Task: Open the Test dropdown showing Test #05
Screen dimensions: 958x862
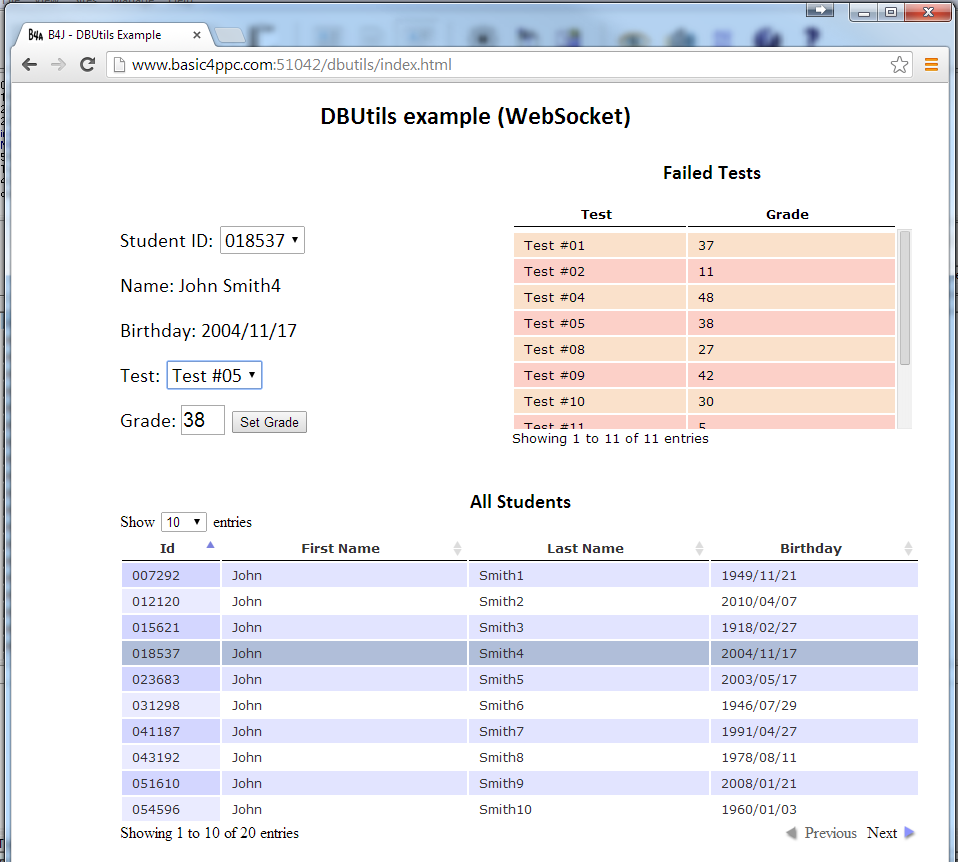Action: click(214, 375)
